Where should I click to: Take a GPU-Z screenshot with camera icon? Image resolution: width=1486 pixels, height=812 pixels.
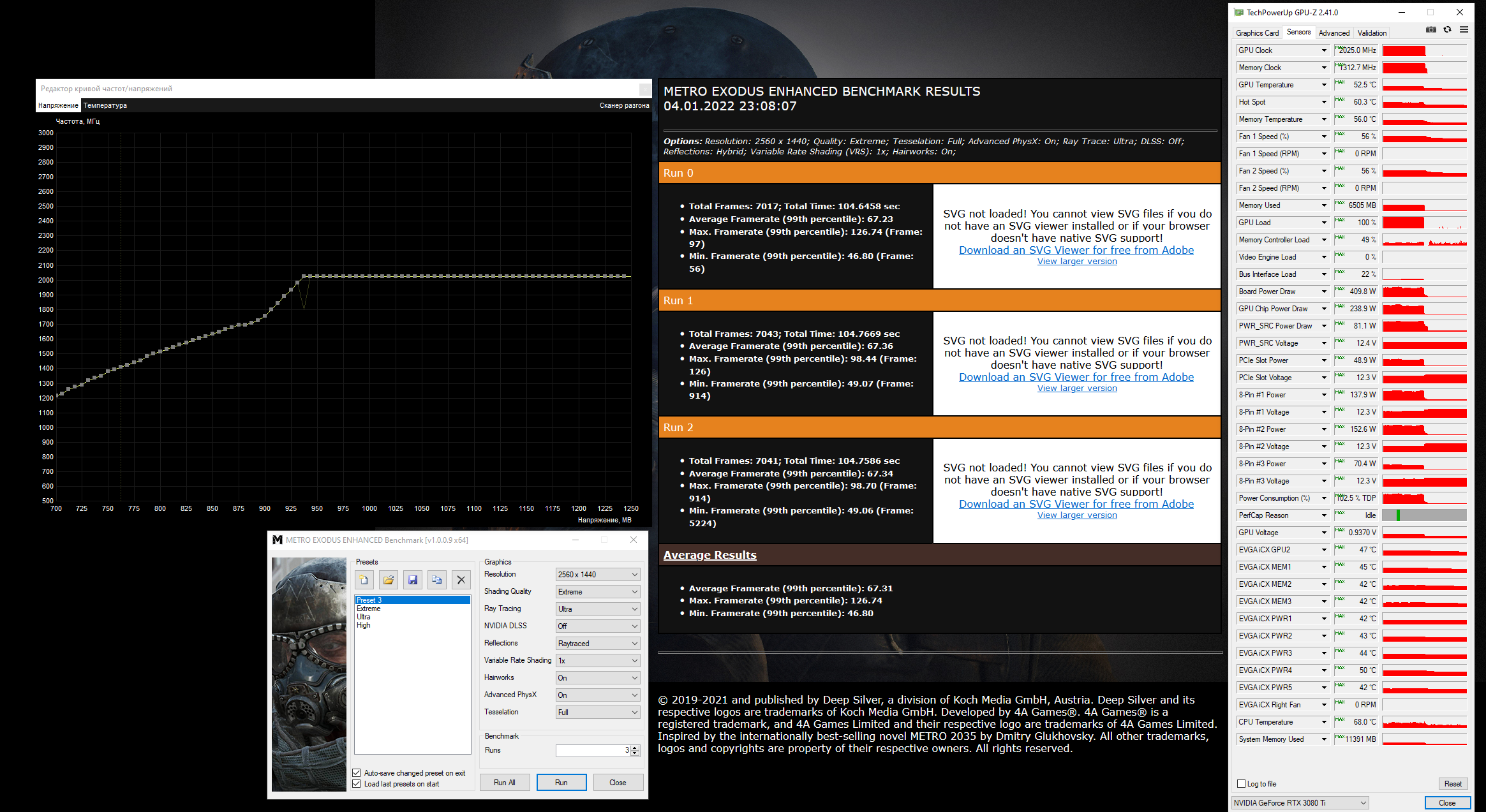click(1431, 29)
